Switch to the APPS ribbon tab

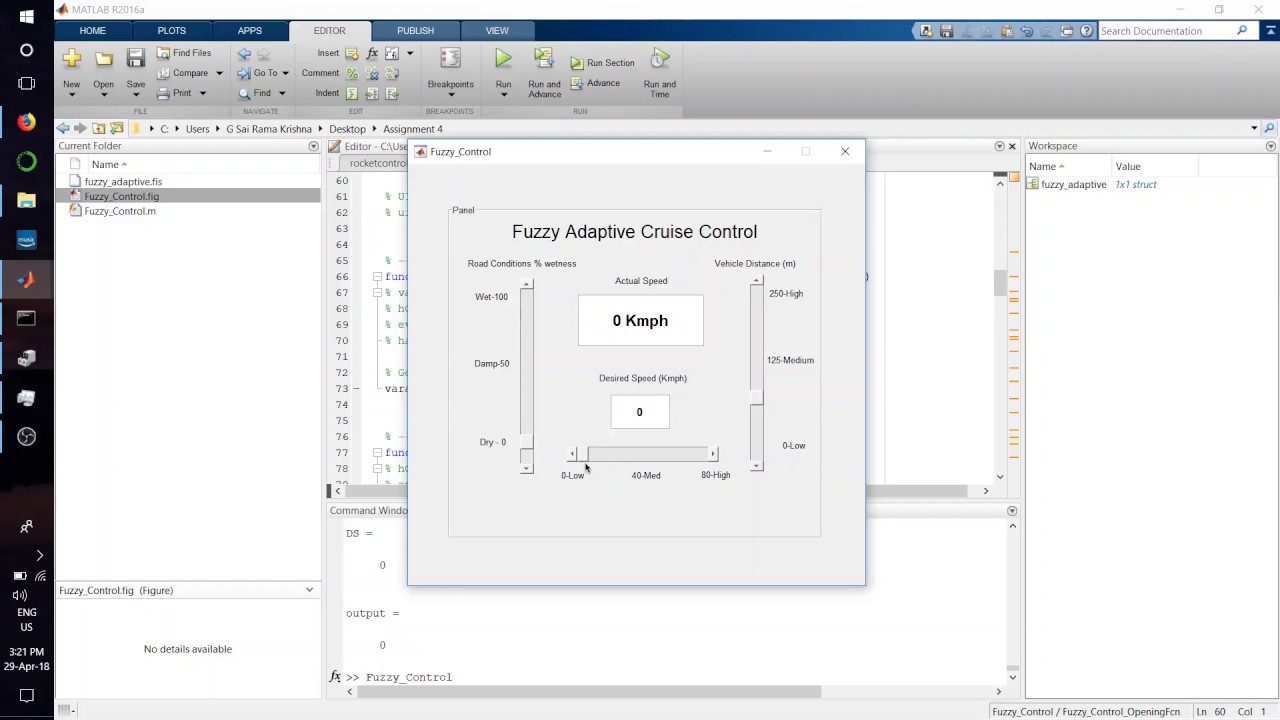pyautogui.click(x=250, y=31)
